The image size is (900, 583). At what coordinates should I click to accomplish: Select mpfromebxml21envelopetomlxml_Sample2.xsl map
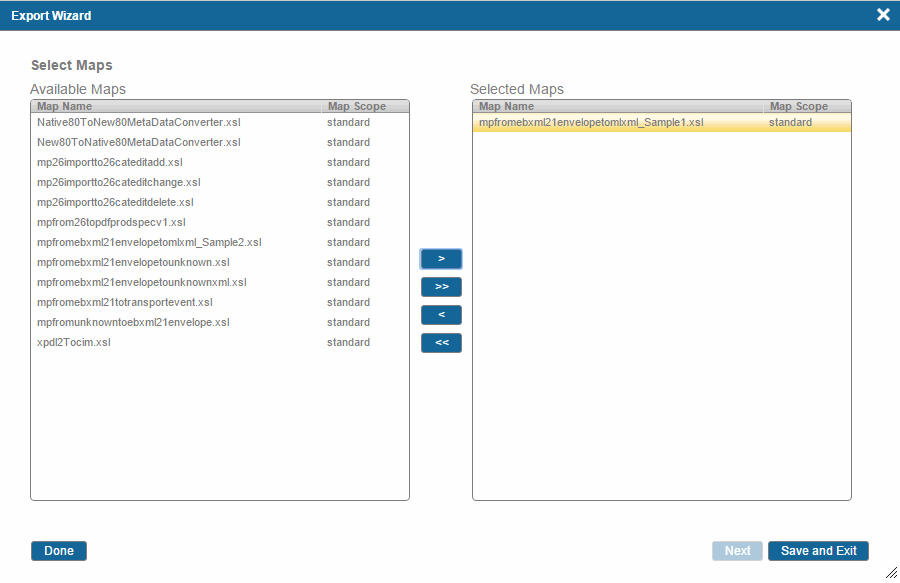(x=220, y=242)
